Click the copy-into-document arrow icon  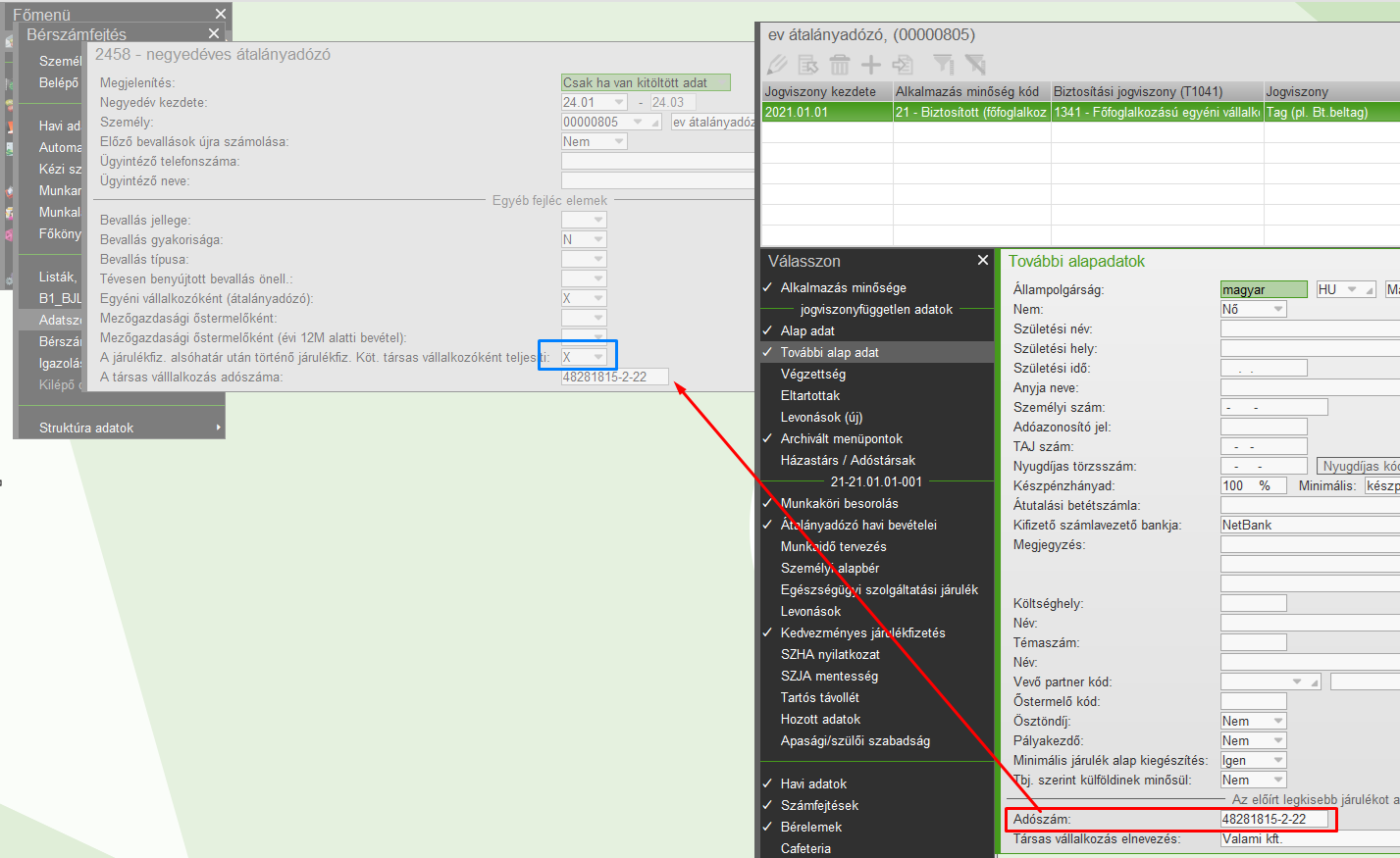pos(903,65)
